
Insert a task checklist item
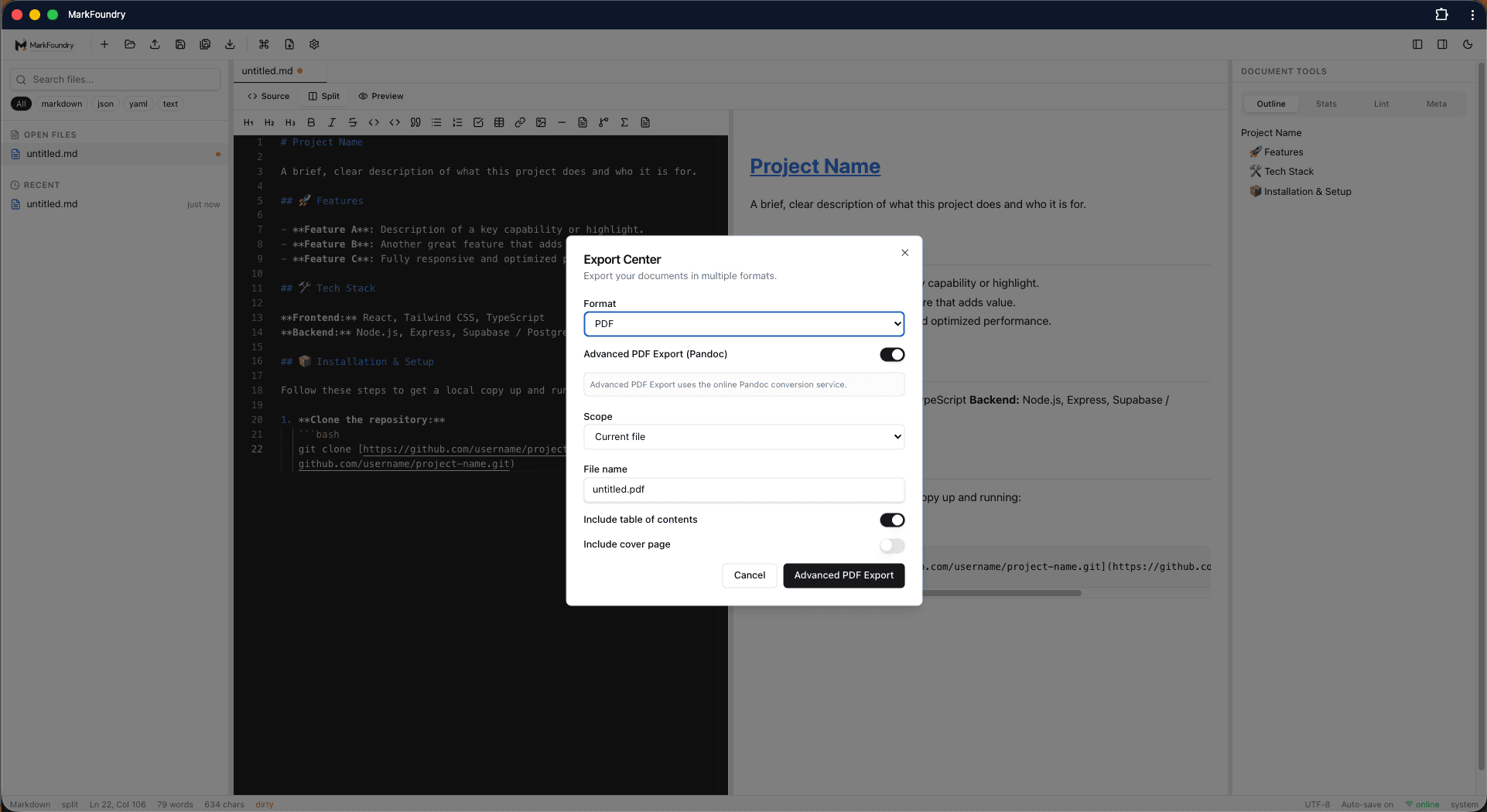pos(478,122)
